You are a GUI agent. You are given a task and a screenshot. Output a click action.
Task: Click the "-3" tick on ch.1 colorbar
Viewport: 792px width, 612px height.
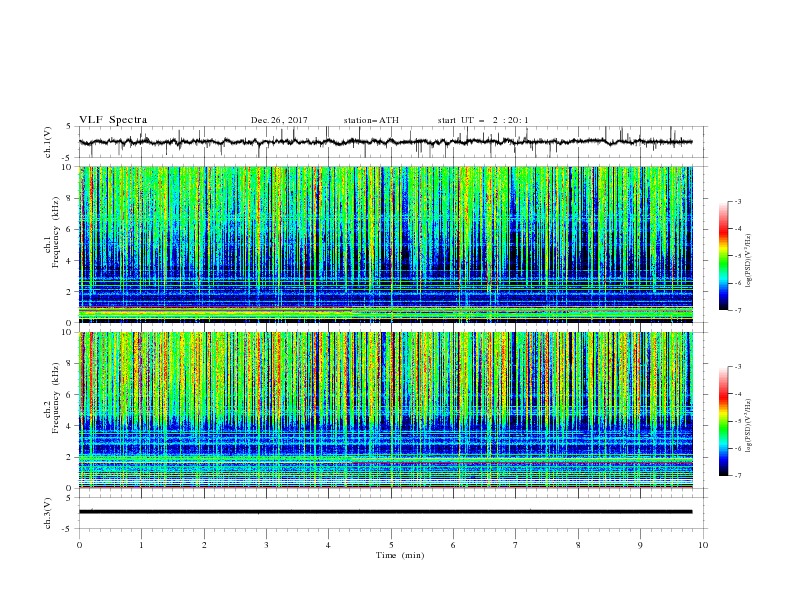coord(737,201)
